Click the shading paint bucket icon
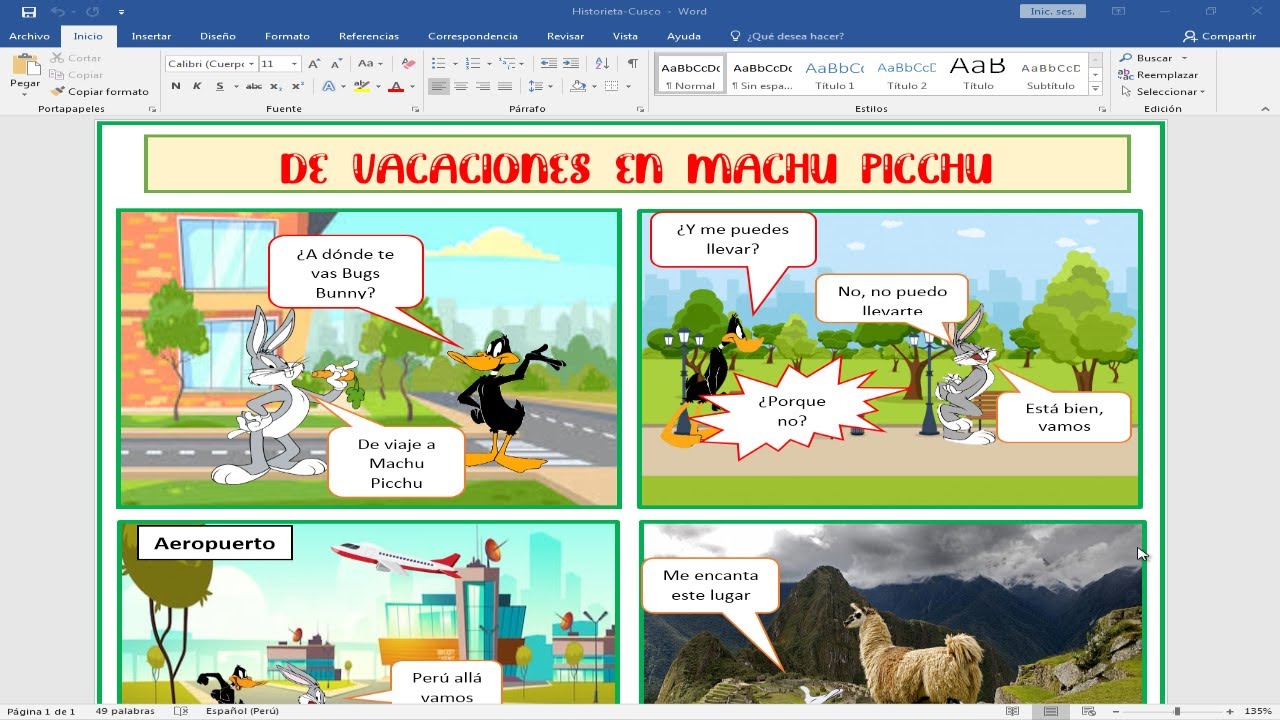This screenshot has height=720, width=1280. click(577, 86)
